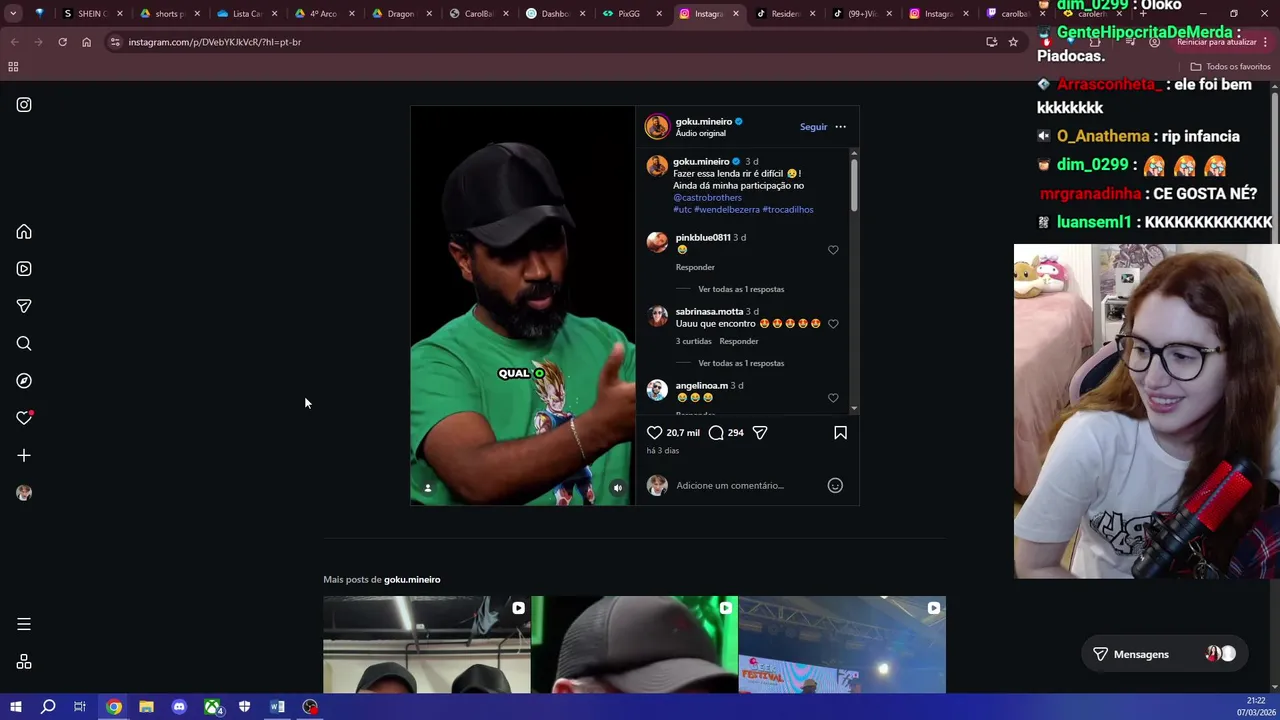The width and height of the screenshot is (1280, 720).
Task: Reply to pinkblue0811's comment
Action: tap(695, 268)
